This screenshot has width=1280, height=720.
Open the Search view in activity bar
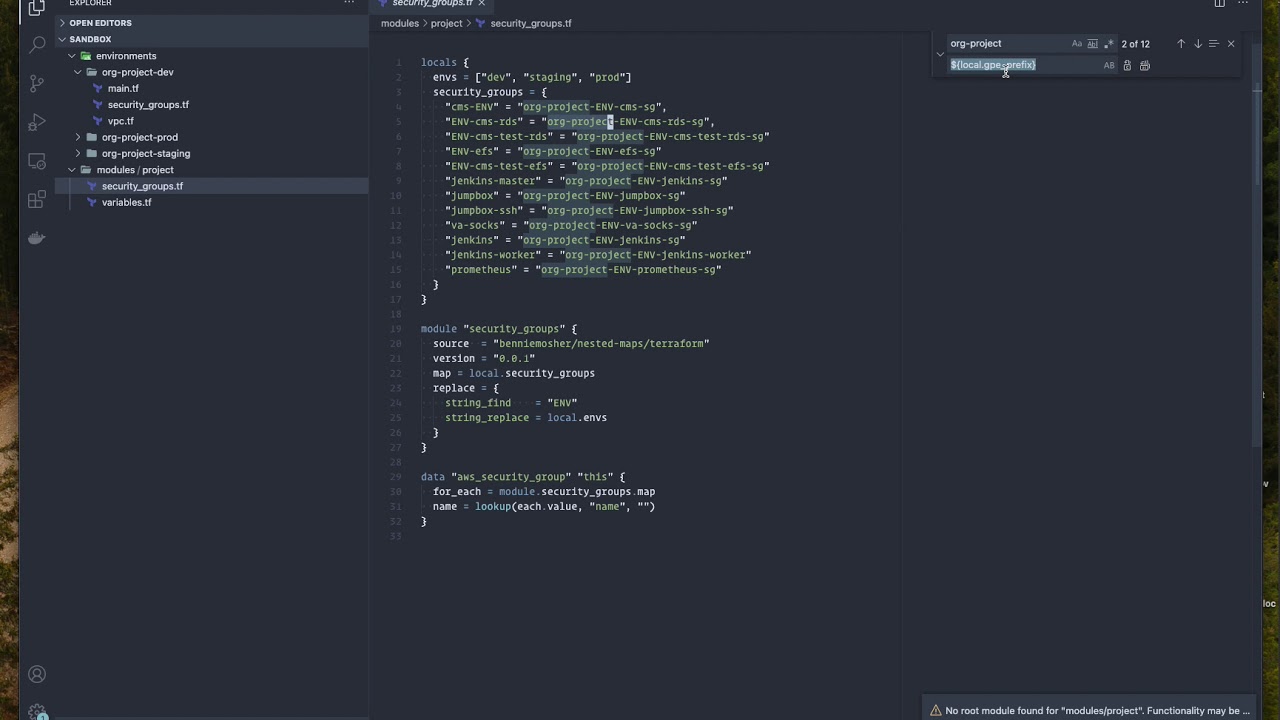click(36, 44)
